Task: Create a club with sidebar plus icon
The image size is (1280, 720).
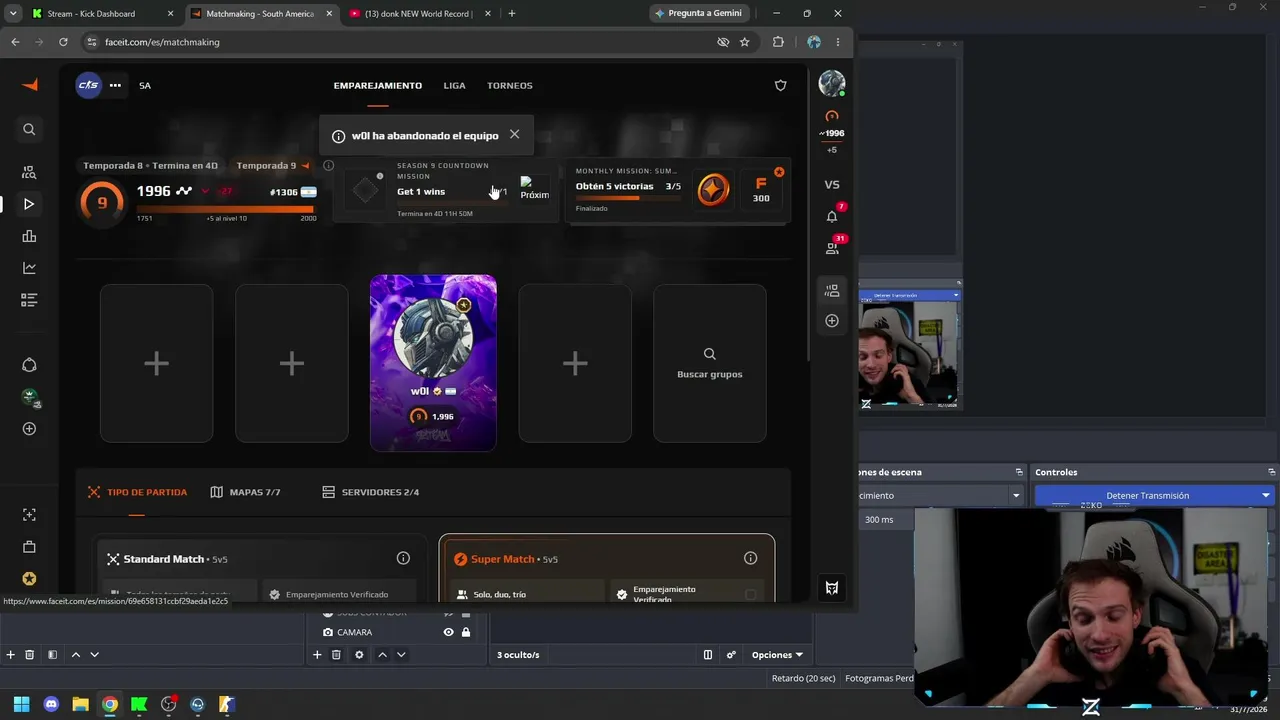Action: point(29,429)
